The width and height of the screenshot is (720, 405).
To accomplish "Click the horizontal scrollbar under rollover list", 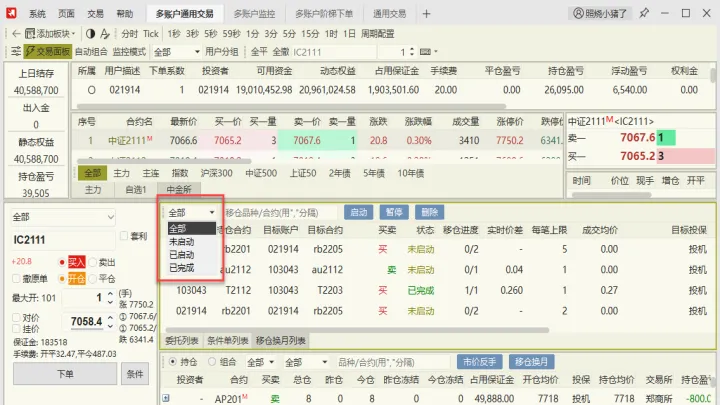I will (357, 330).
